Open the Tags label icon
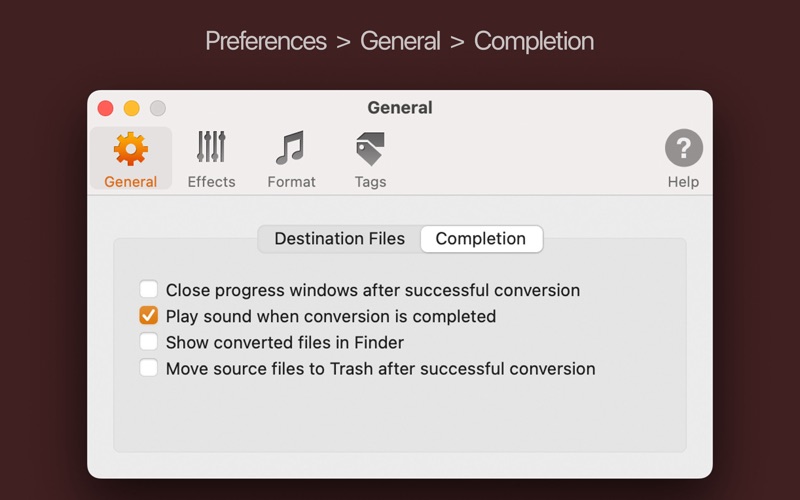The image size is (800, 500). (370, 148)
